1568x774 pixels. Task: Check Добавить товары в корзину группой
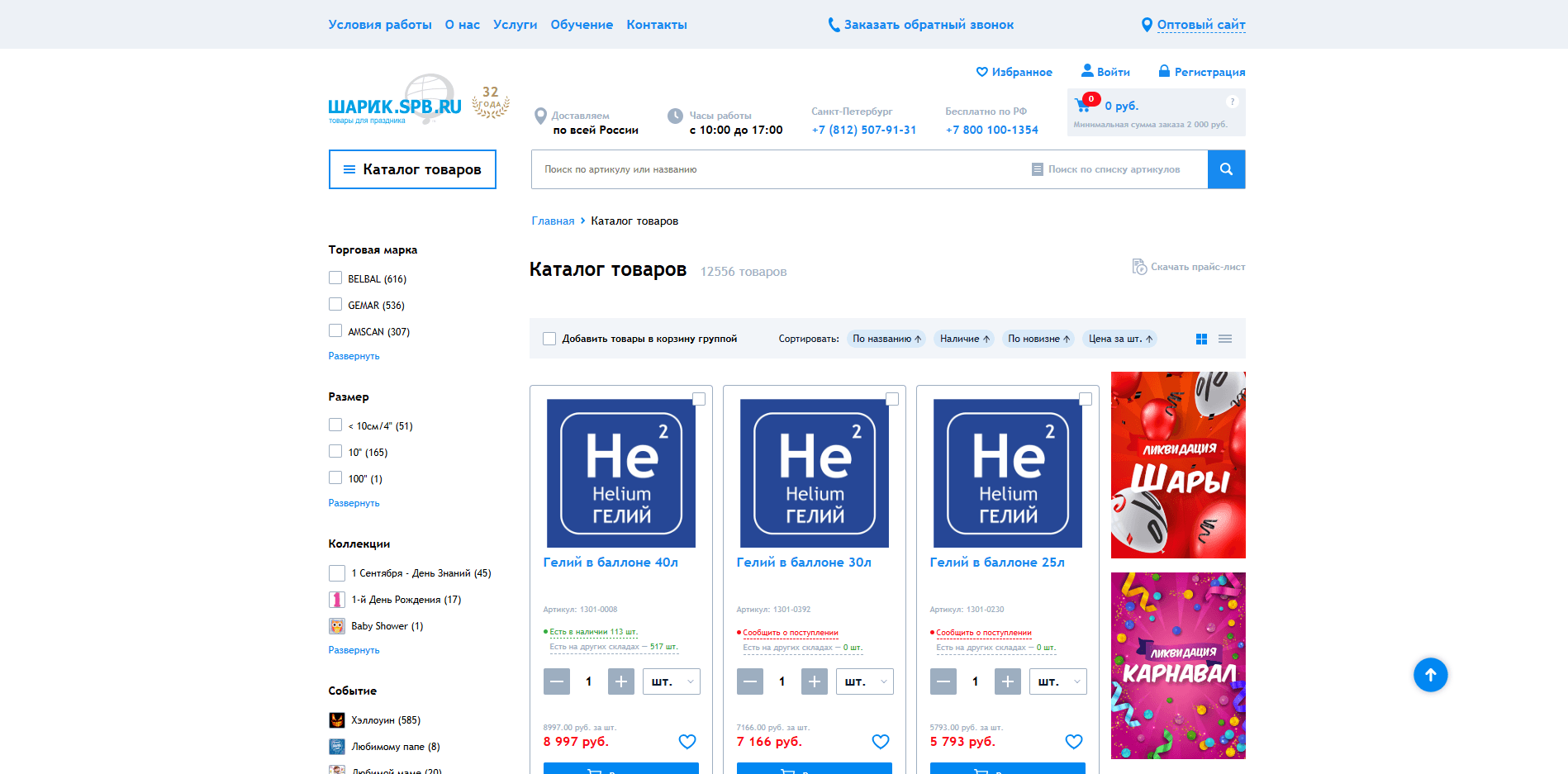coord(549,338)
